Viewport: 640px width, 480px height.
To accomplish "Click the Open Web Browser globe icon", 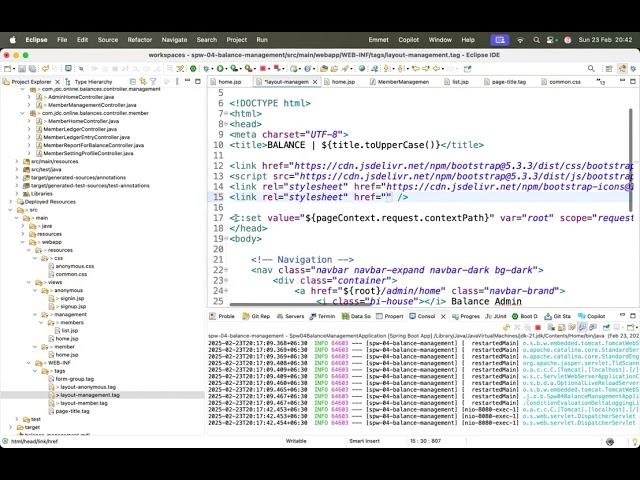I will click(x=362, y=69).
